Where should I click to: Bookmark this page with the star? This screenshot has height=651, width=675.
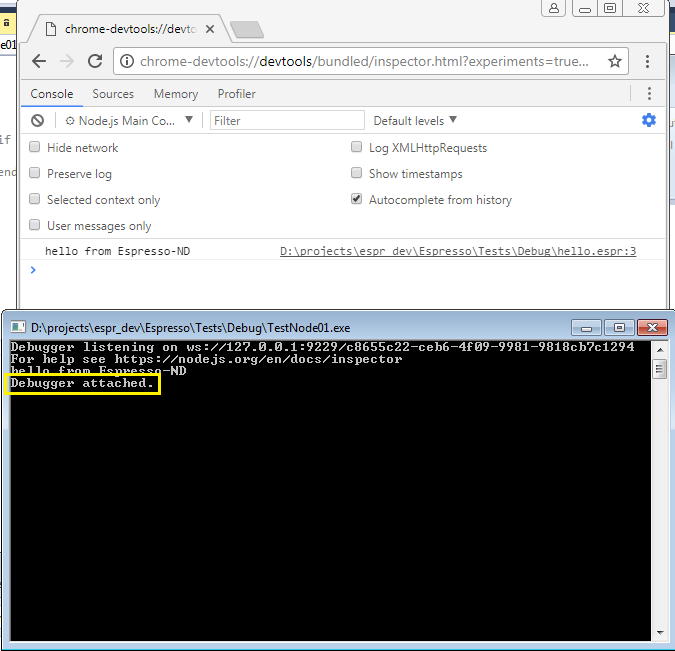click(615, 61)
